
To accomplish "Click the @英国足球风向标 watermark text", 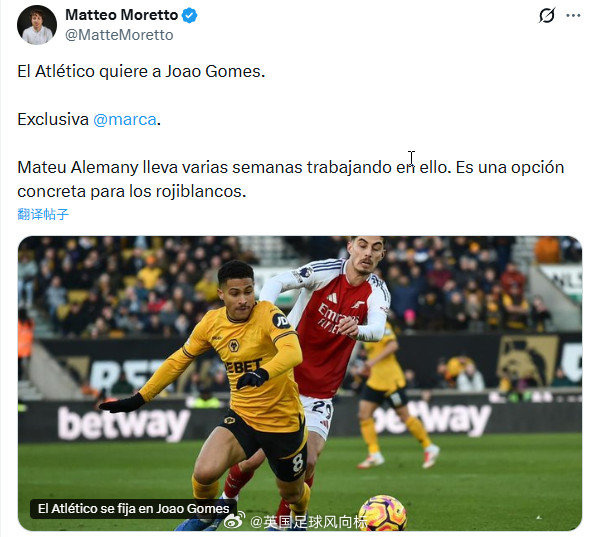I will tap(309, 522).
